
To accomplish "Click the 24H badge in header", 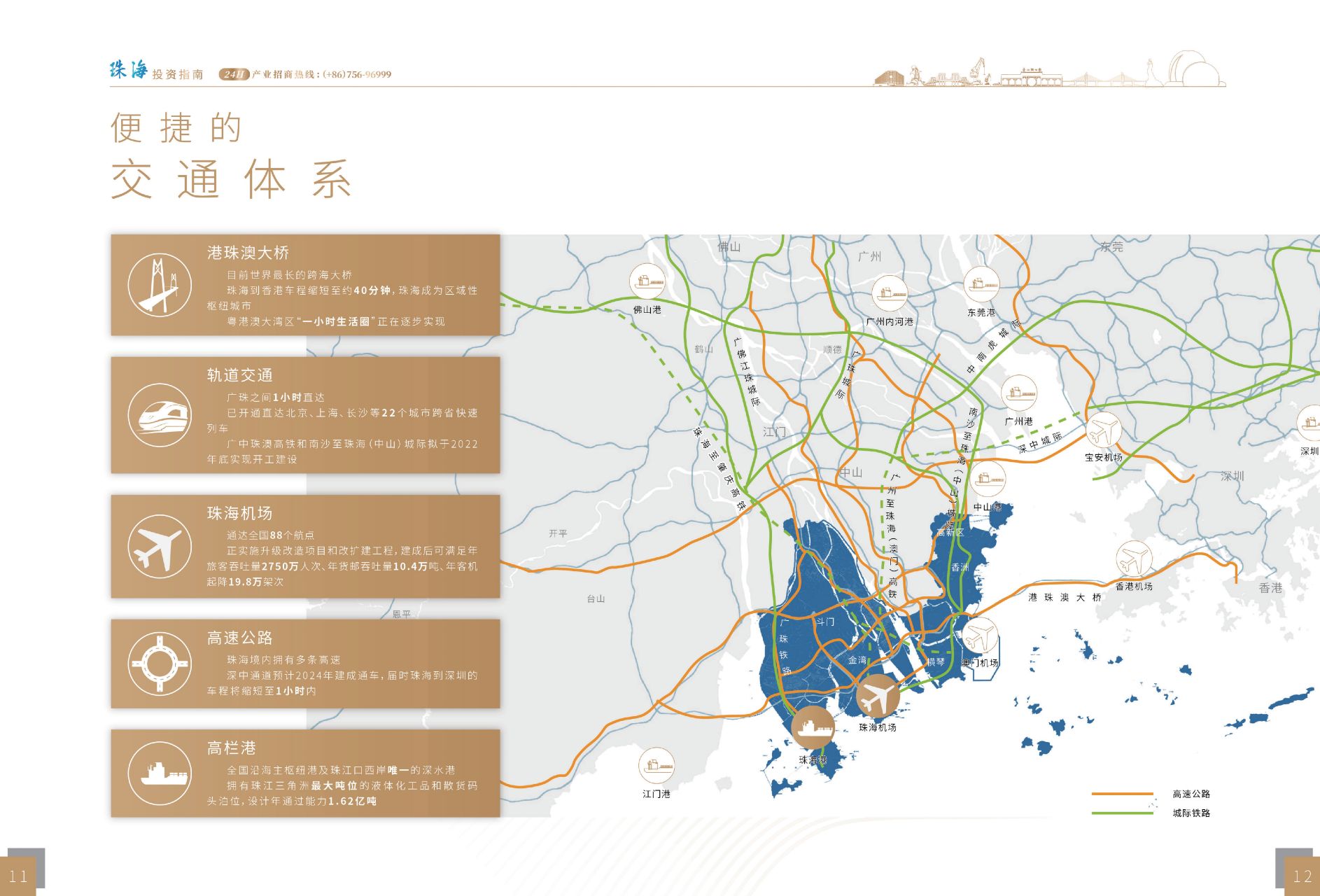I will point(234,74).
